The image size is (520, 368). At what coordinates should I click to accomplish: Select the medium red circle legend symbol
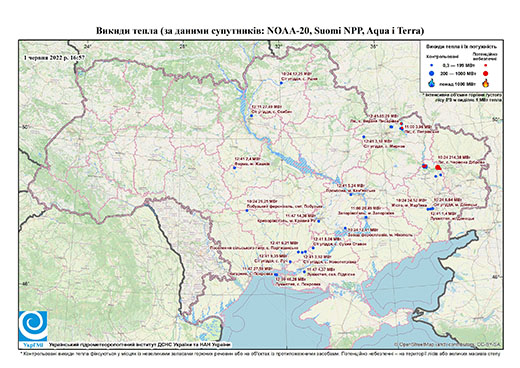[x=485, y=73]
